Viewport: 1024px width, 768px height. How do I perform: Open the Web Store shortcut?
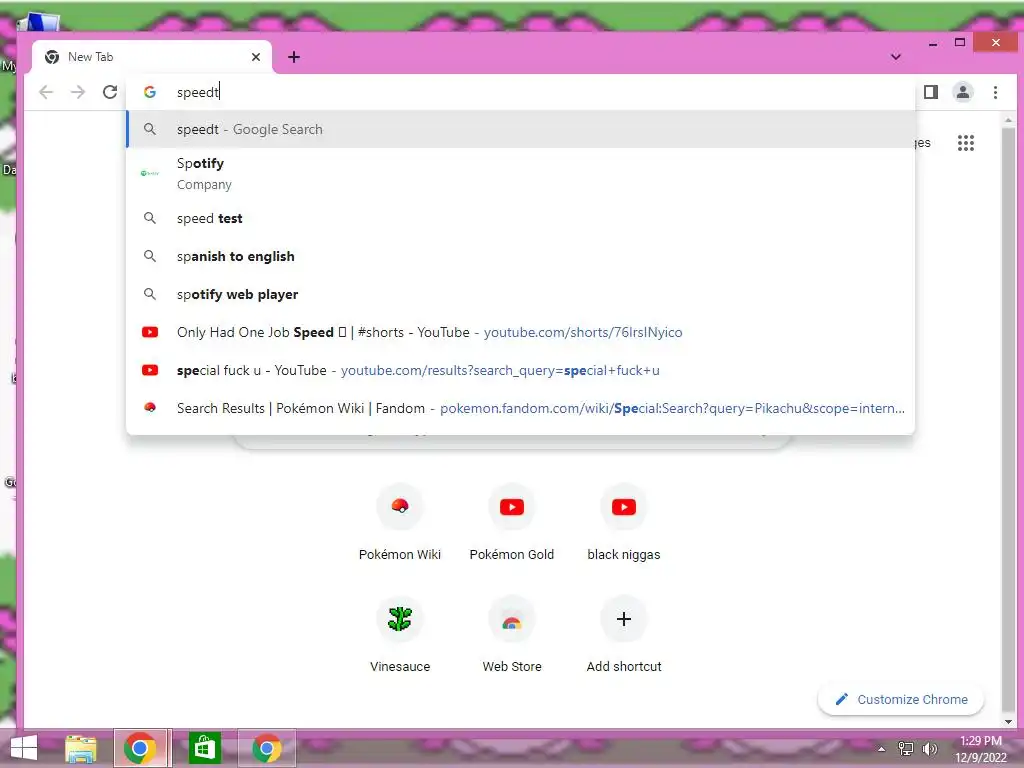[x=511, y=634]
